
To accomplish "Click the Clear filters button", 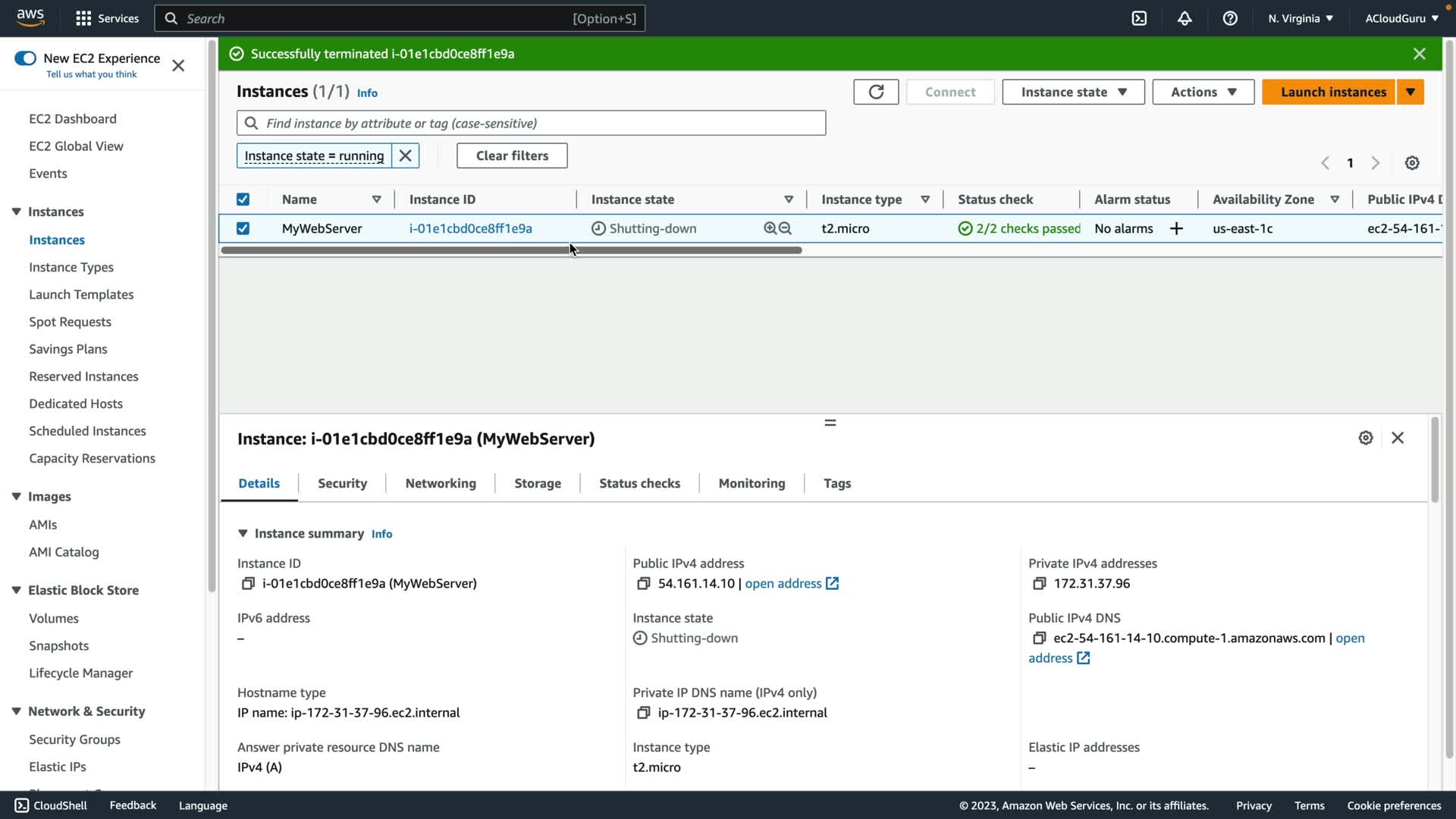I will pos(512,155).
